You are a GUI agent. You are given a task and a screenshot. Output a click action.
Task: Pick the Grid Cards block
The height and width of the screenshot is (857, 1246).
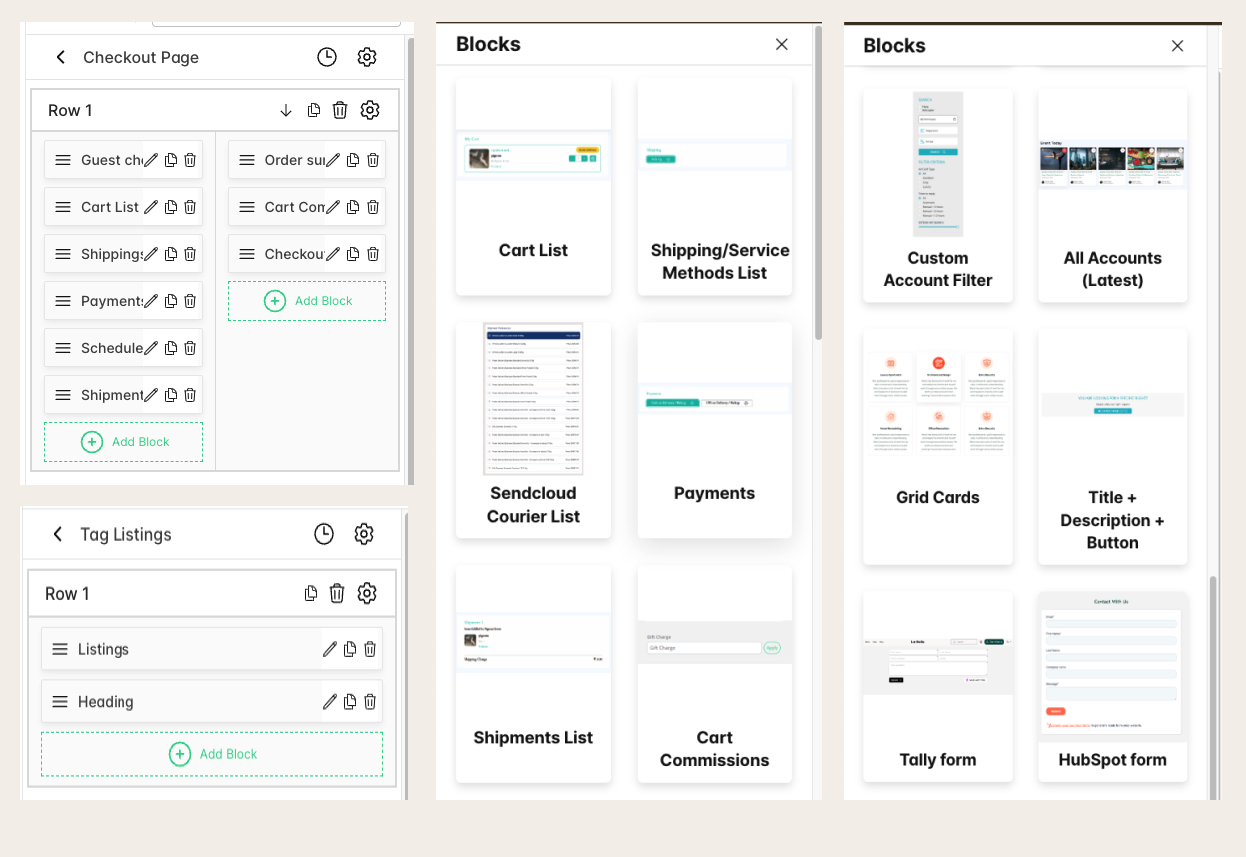coord(937,447)
